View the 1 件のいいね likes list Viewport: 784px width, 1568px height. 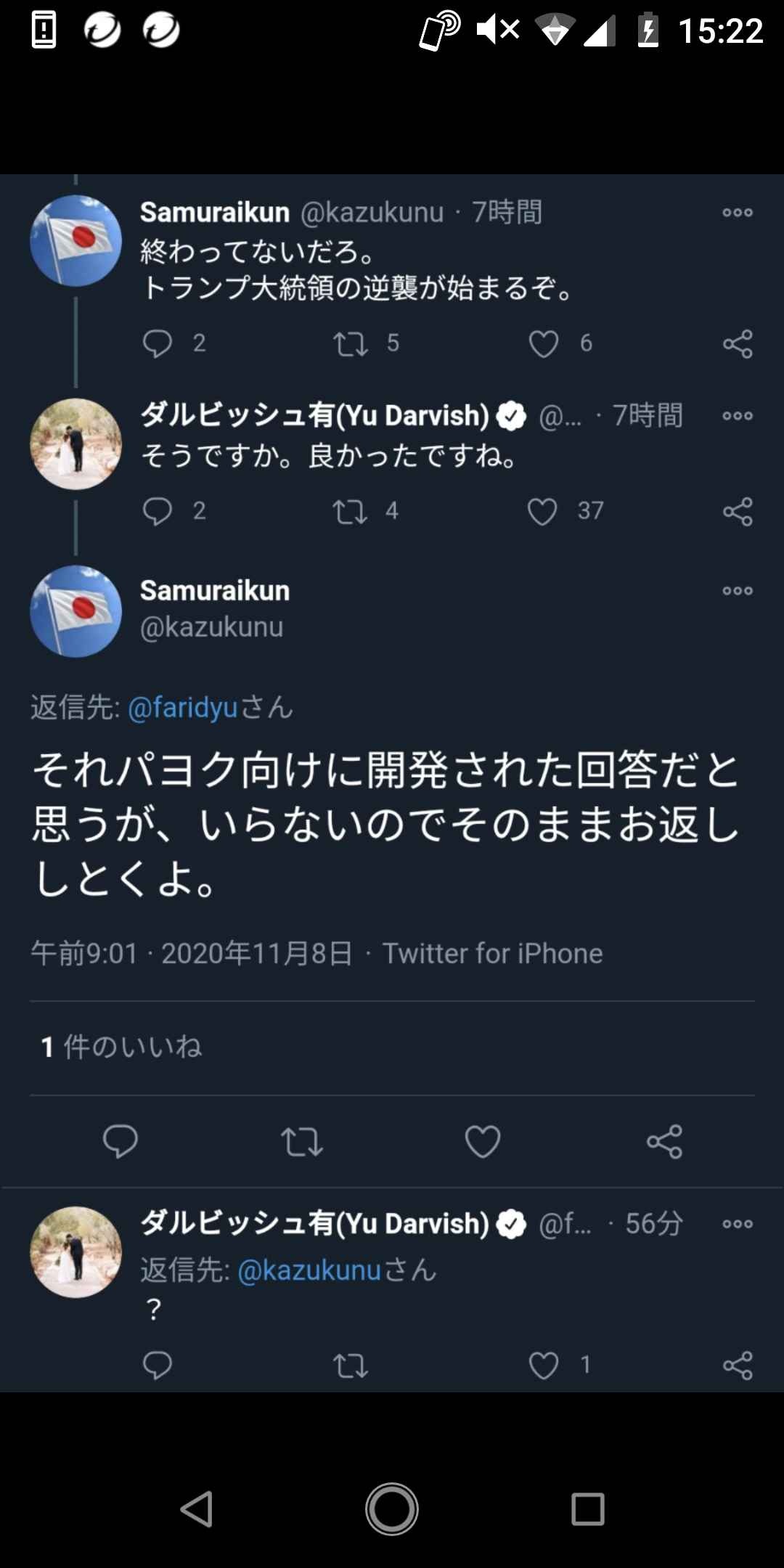tap(122, 1047)
